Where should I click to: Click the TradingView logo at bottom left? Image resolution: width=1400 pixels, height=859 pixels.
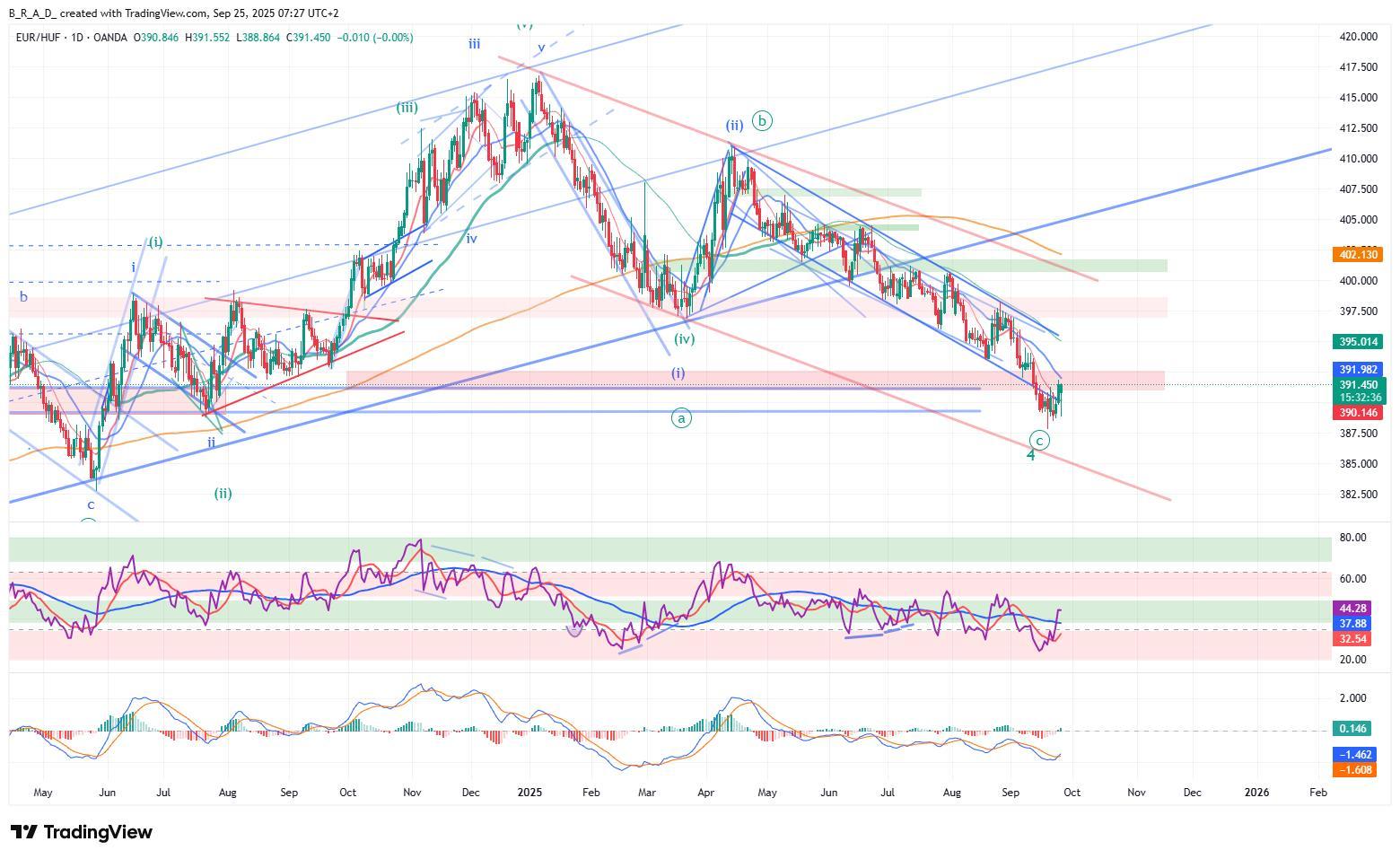(x=81, y=832)
